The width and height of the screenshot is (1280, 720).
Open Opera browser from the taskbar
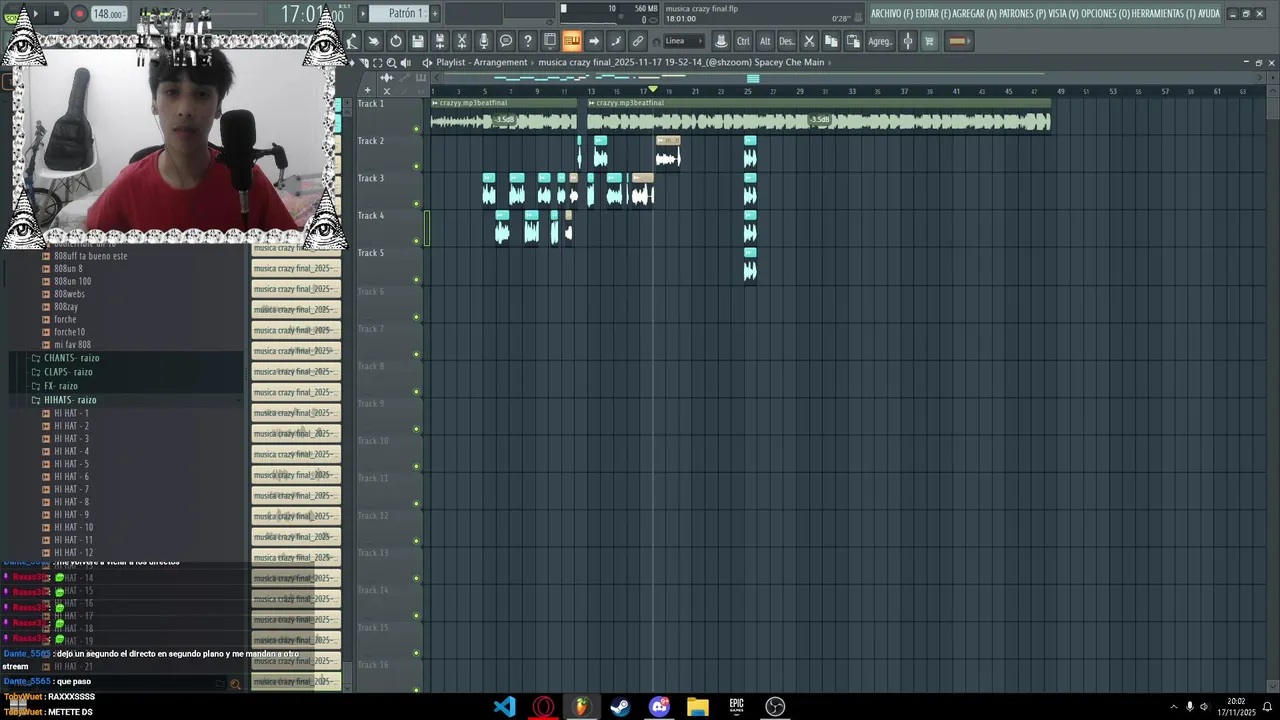coord(543,707)
